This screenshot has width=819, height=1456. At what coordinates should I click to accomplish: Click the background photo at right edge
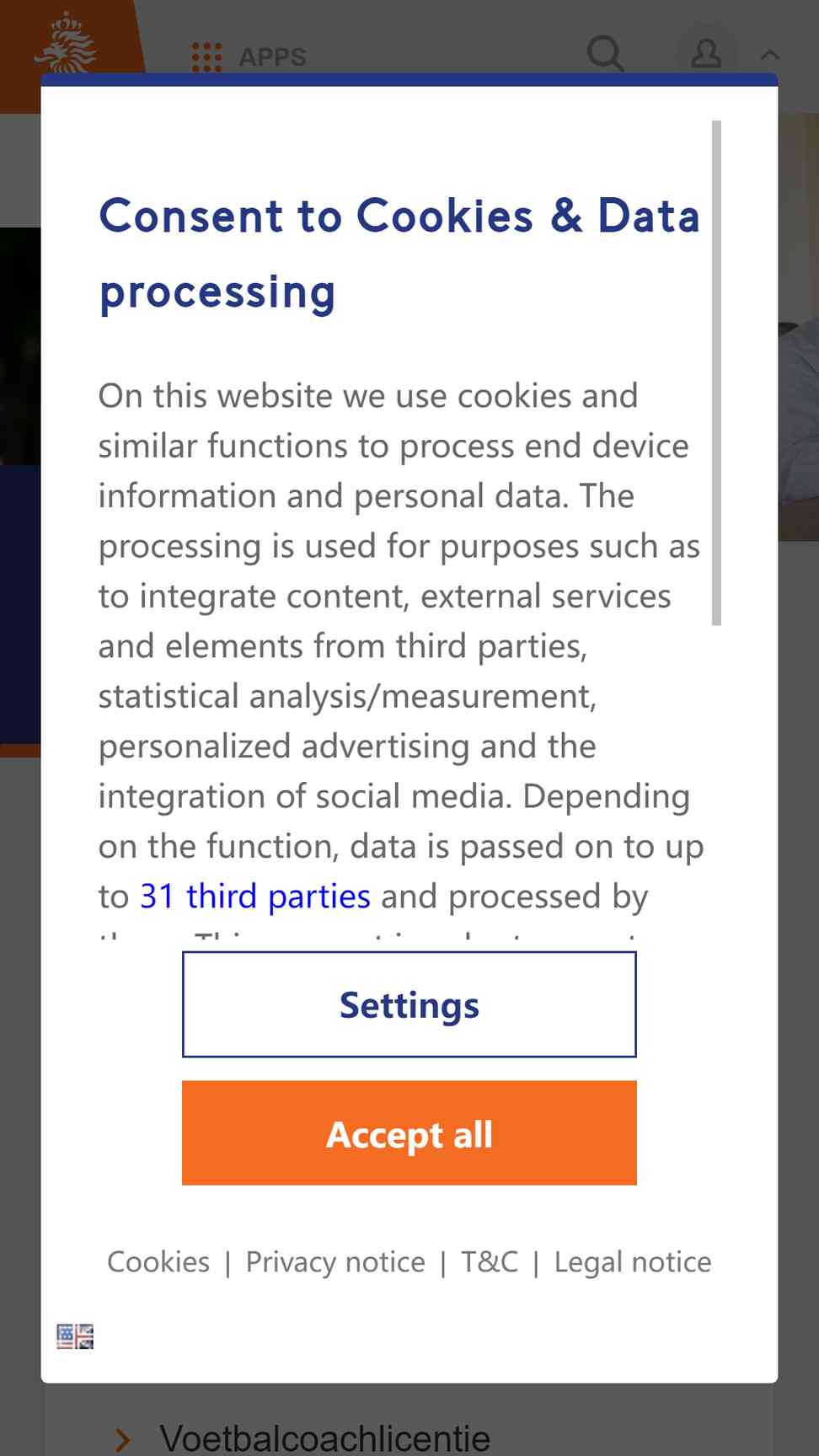[x=799, y=329]
